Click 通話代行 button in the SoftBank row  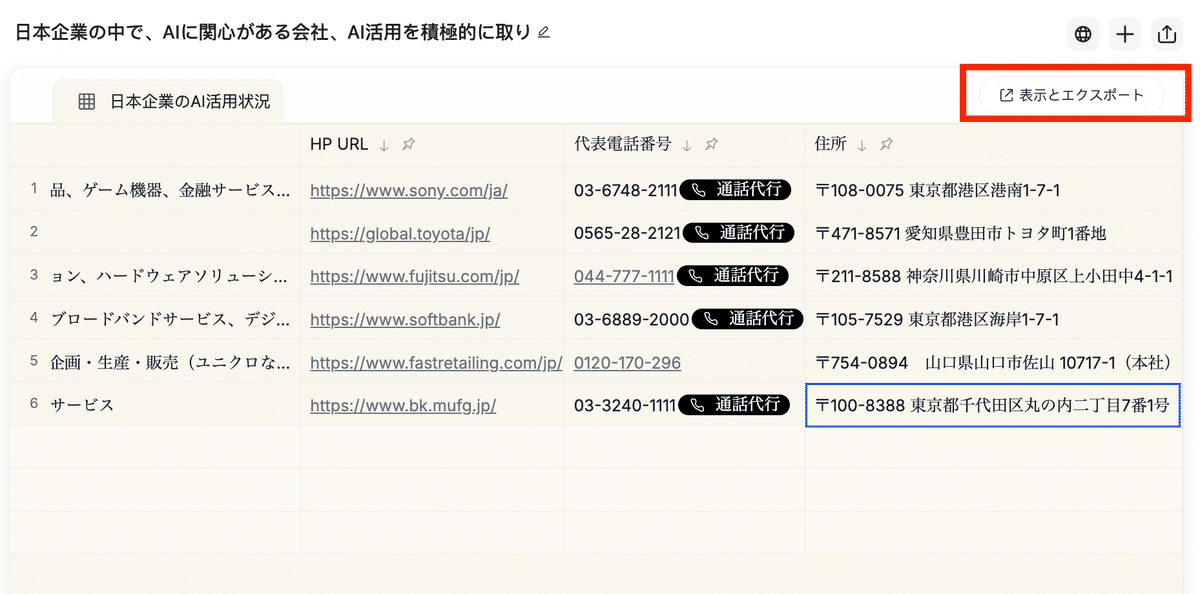[748, 319]
